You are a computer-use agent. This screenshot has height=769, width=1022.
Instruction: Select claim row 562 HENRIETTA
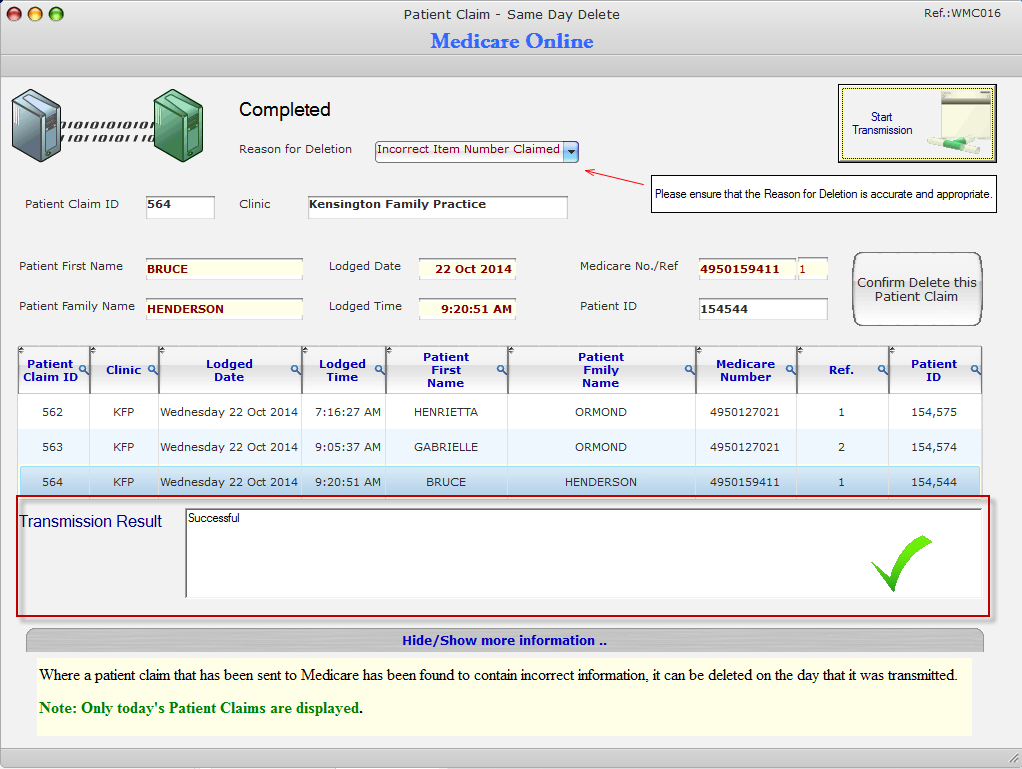(499, 412)
